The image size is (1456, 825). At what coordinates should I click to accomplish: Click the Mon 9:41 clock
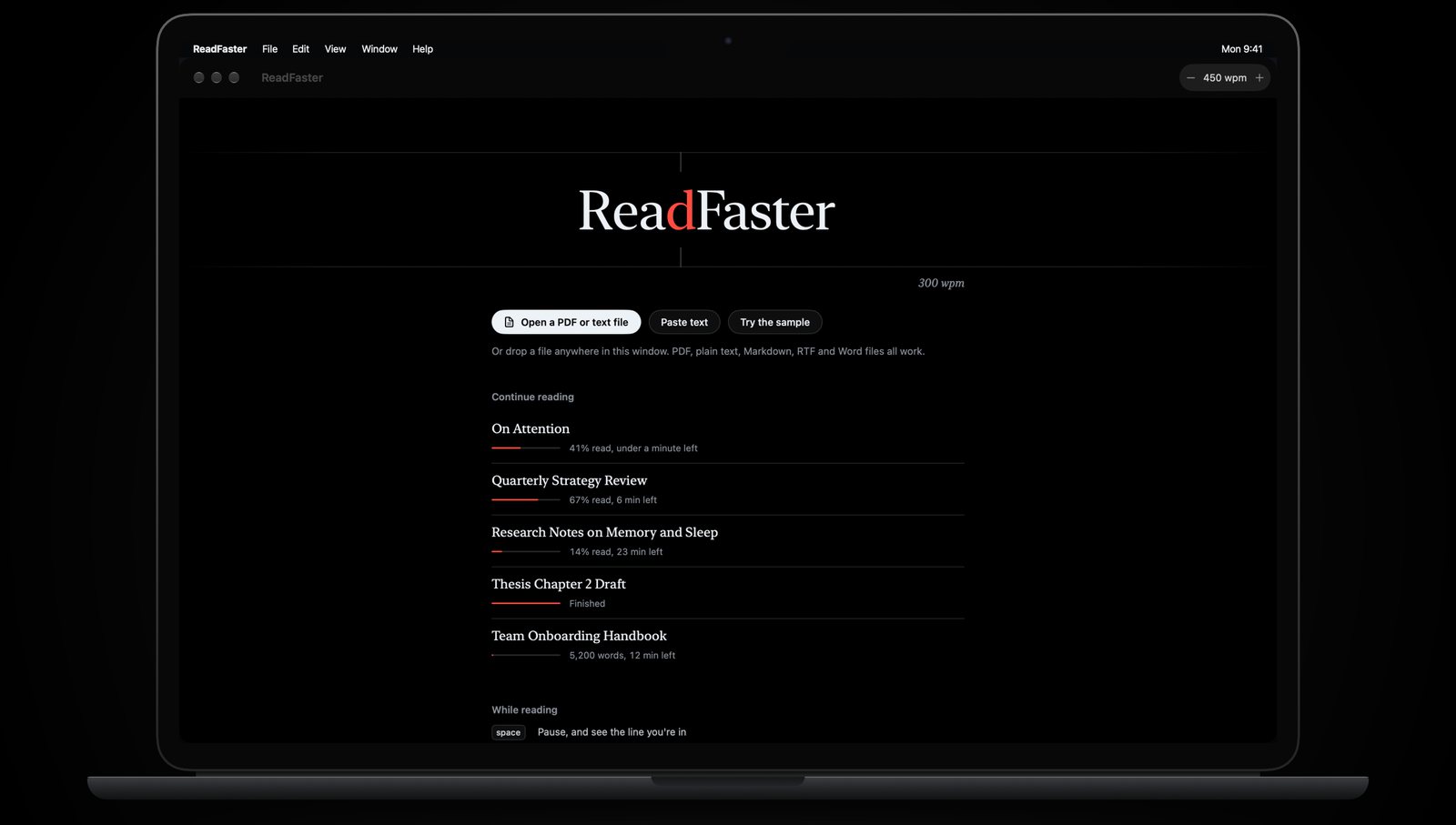[x=1241, y=49]
